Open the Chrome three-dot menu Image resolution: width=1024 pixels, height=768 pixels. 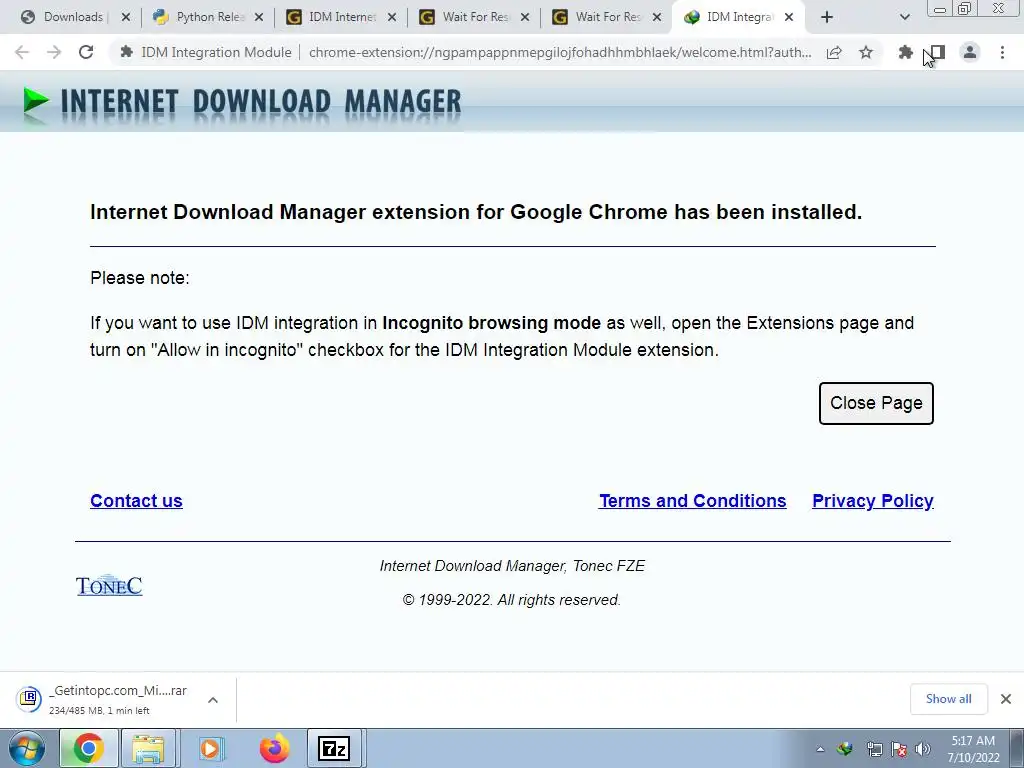1002,52
